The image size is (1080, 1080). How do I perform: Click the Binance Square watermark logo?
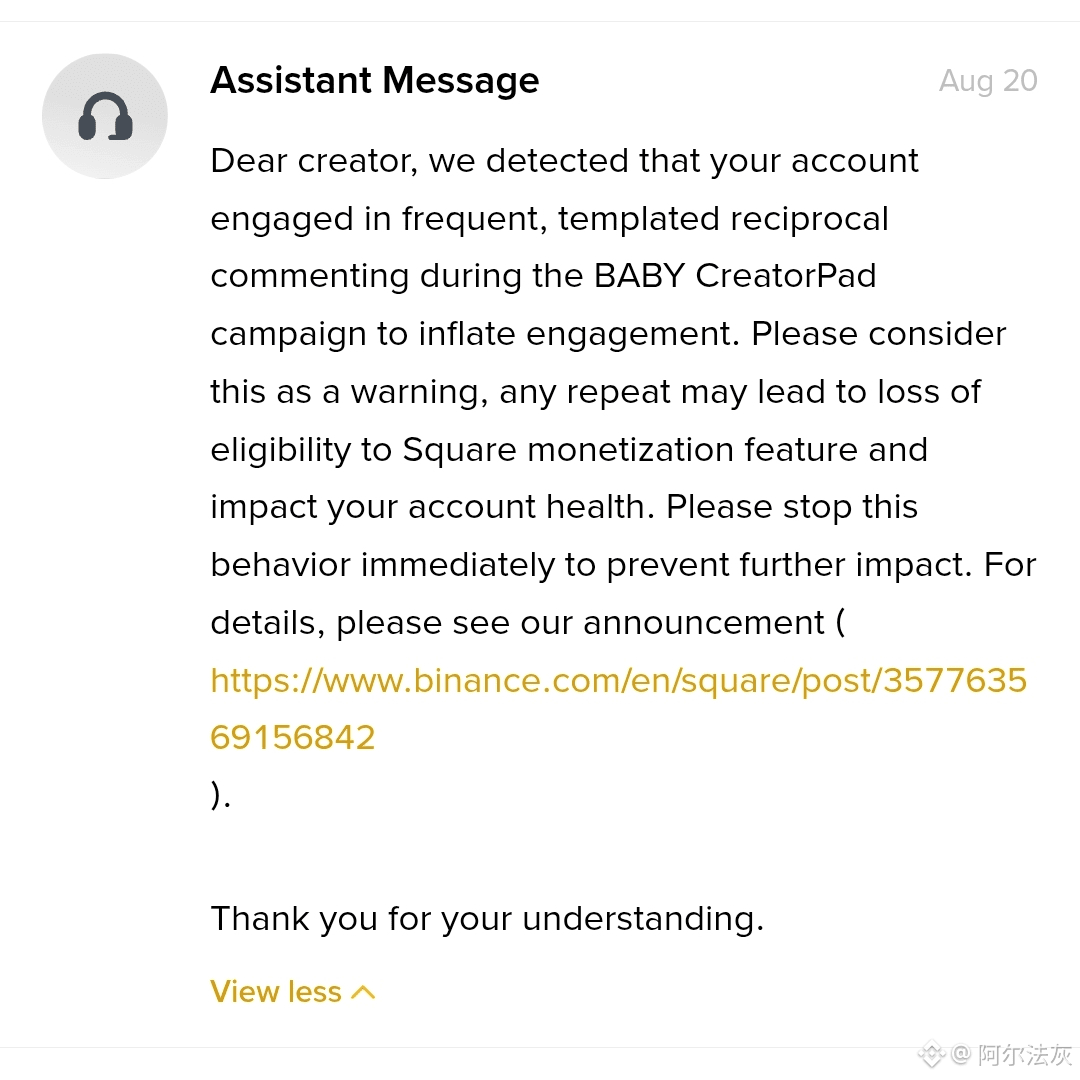point(931,1053)
